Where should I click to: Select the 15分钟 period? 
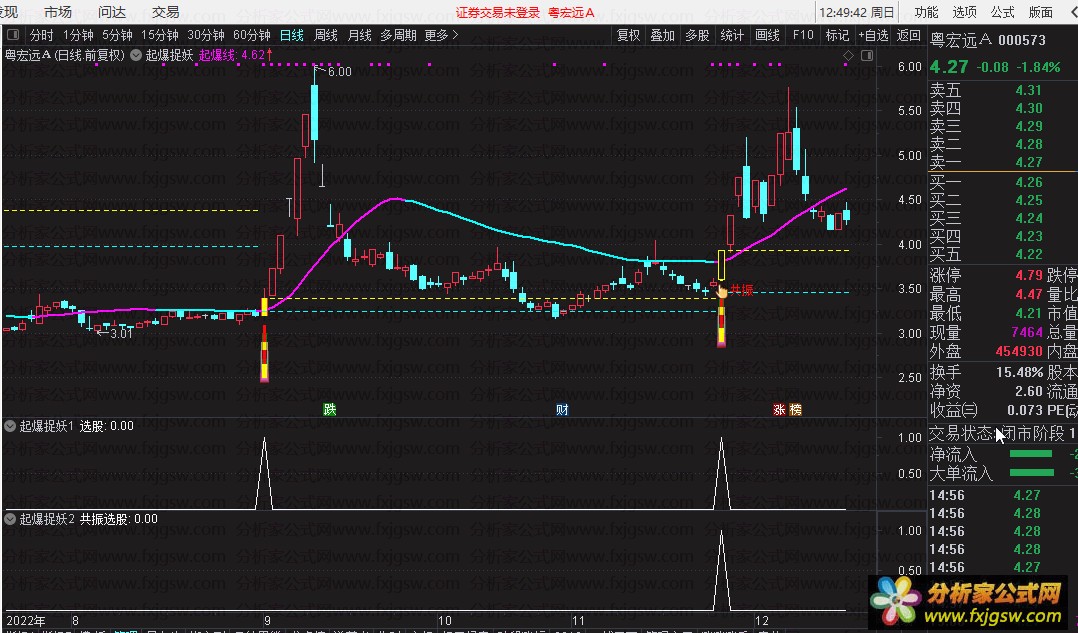(160, 34)
